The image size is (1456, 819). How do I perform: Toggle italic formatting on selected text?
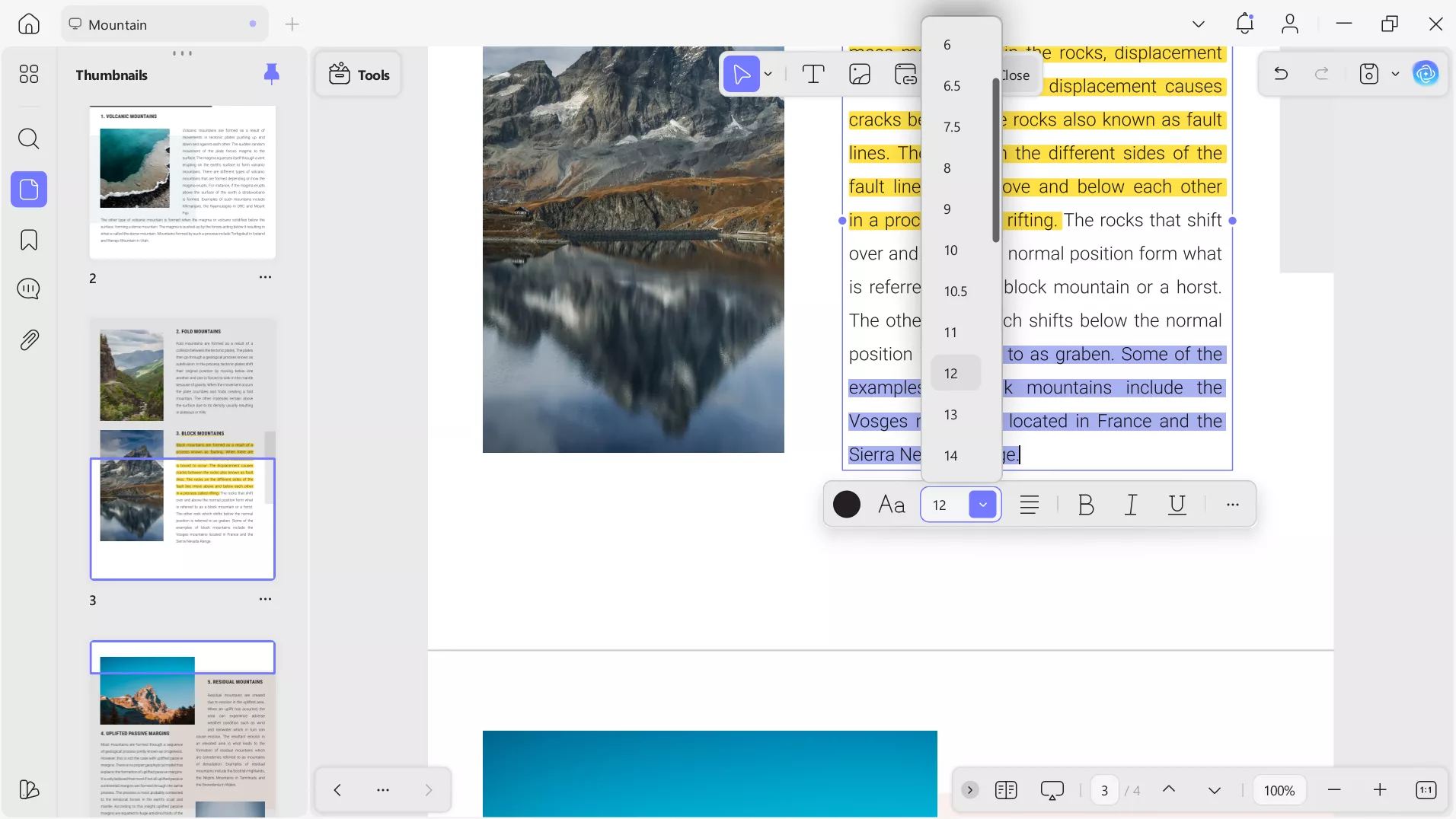1132,505
